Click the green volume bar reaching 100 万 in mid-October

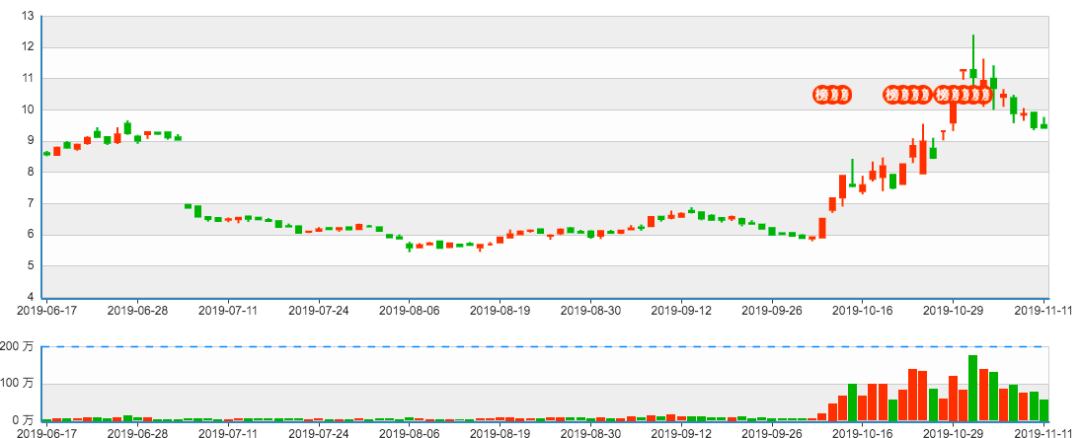(x=852, y=403)
